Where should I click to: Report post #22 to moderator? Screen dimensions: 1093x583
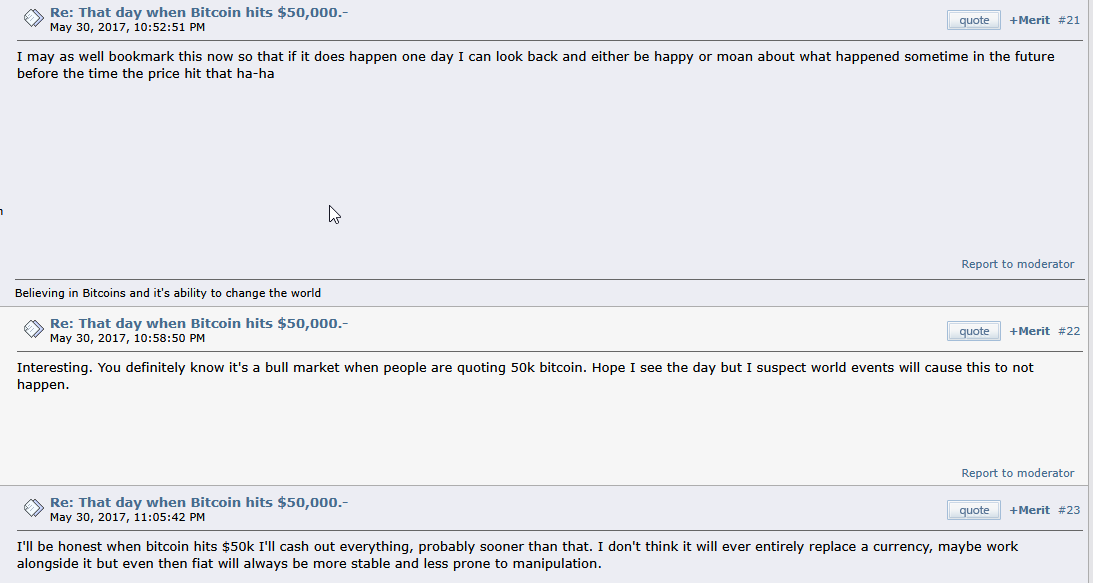click(1018, 474)
